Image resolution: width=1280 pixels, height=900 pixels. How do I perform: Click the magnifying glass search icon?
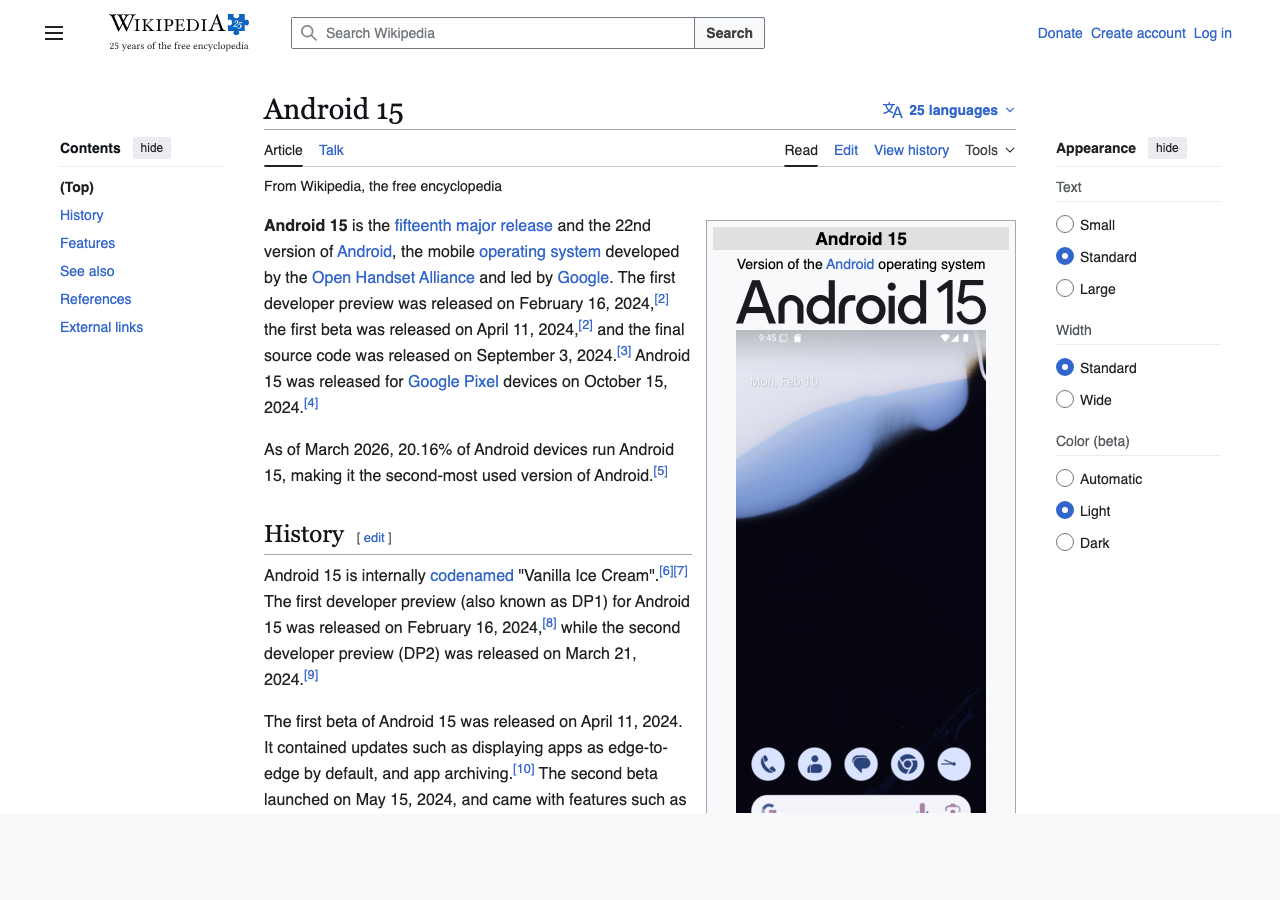[x=310, y=33]
